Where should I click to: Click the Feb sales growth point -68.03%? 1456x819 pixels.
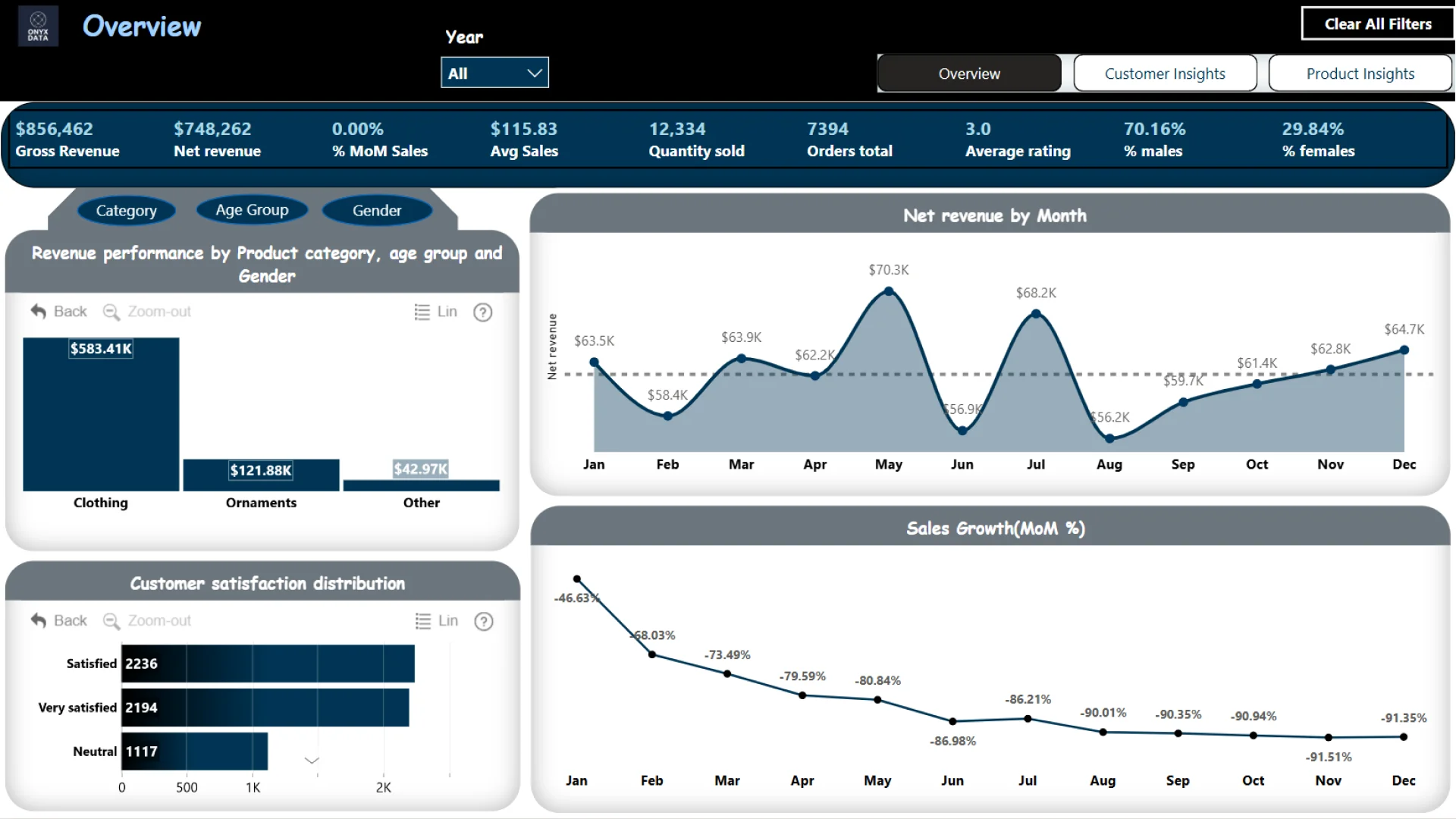pyautogui.click(x=652, y=654)
